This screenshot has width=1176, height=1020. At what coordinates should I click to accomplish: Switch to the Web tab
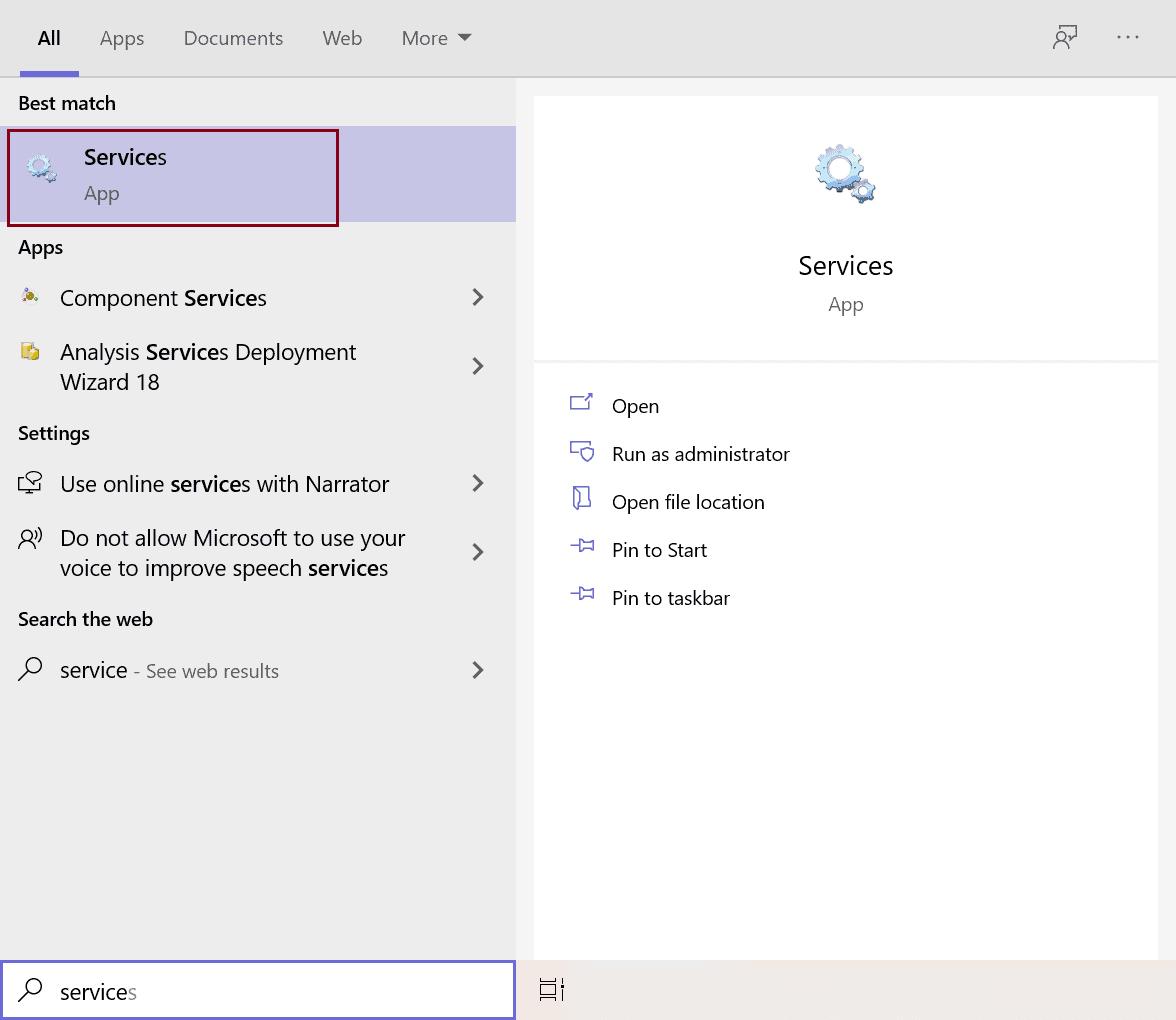(x=342, y=38)
